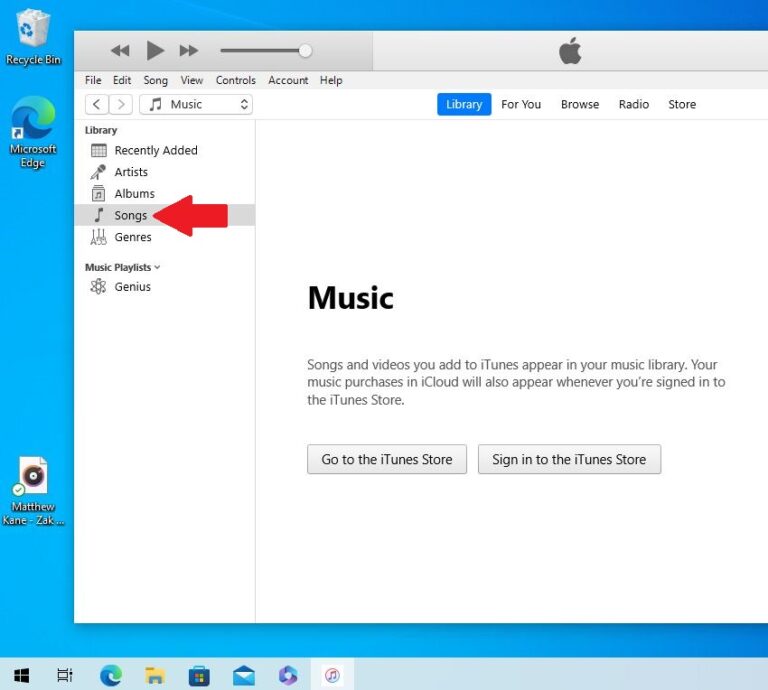Click the Apple logo in iTunes header
Image resolution: width=768 pixels, height=690 pixels.
pyautogui.click(x=570, y=51)
